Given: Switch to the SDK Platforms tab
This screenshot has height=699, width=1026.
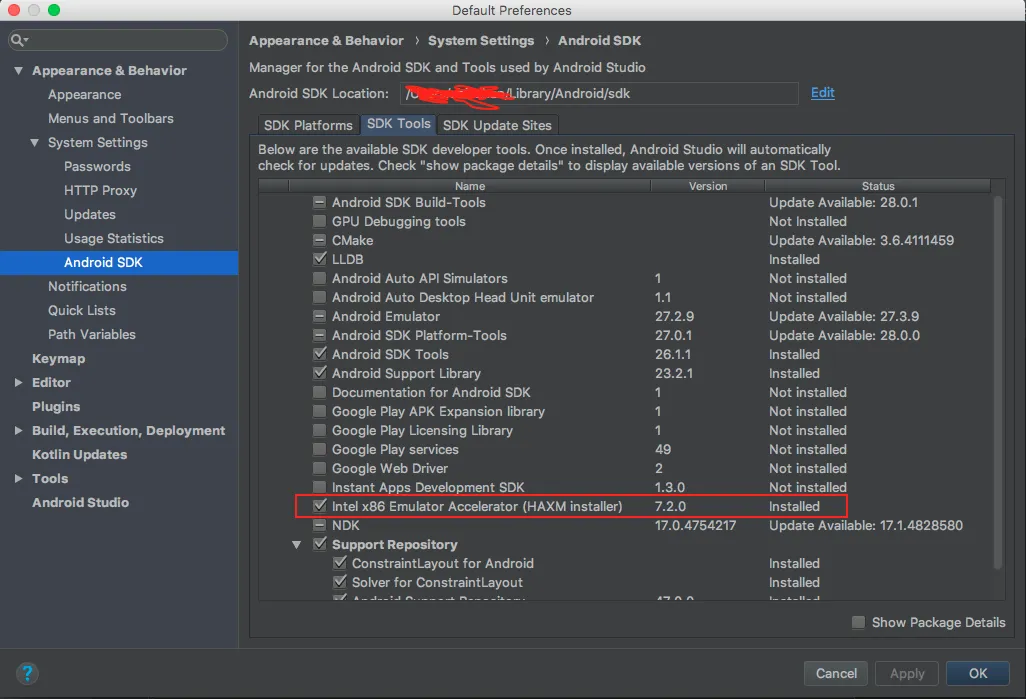Looking at the screenshot, I should pos(308,125).
